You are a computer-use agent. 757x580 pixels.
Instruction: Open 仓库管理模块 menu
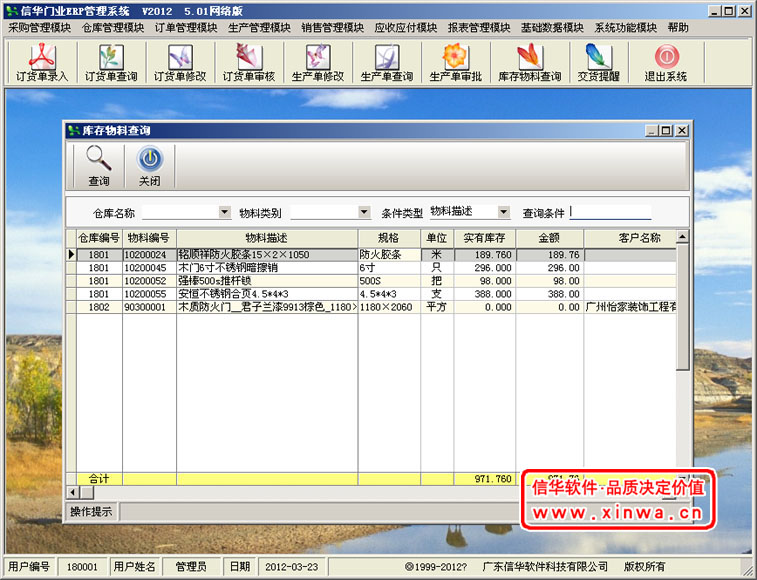[x=113, y=28]
